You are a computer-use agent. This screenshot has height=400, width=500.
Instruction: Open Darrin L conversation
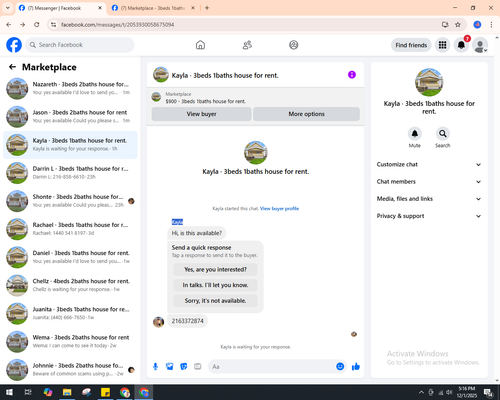pyautogui.click(x=70, y=173)
